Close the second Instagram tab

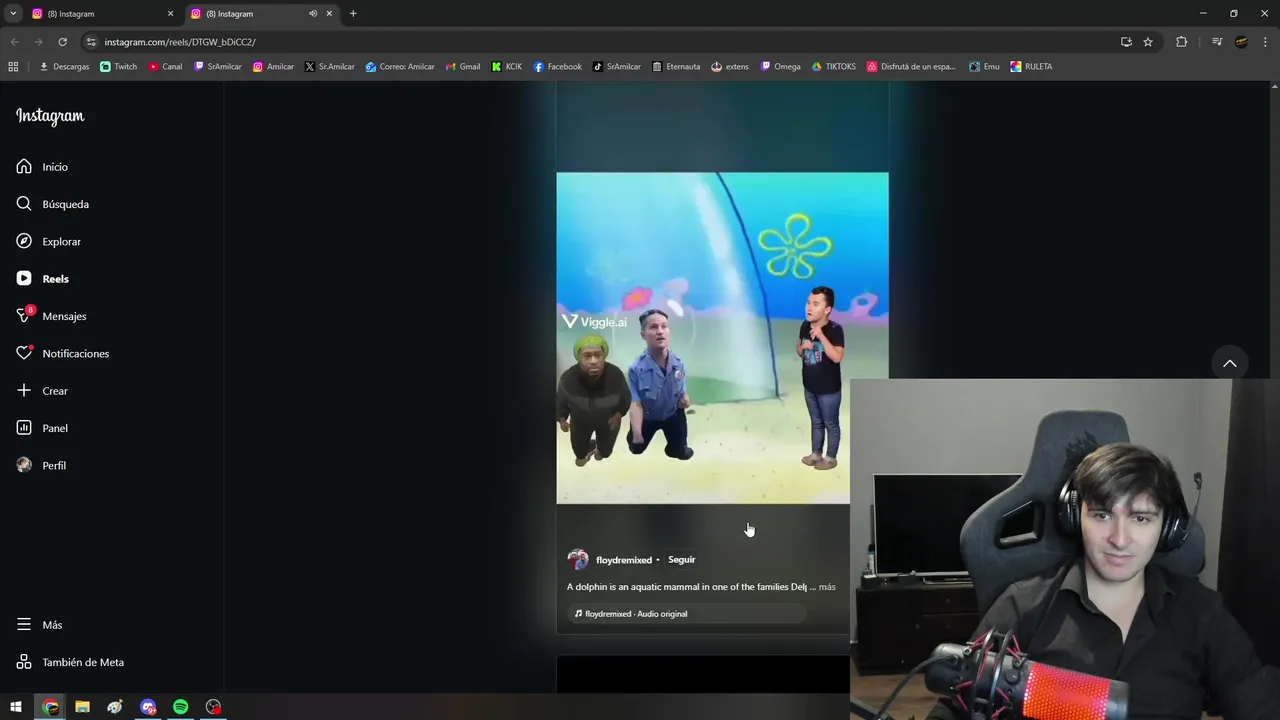pos(329,14)
